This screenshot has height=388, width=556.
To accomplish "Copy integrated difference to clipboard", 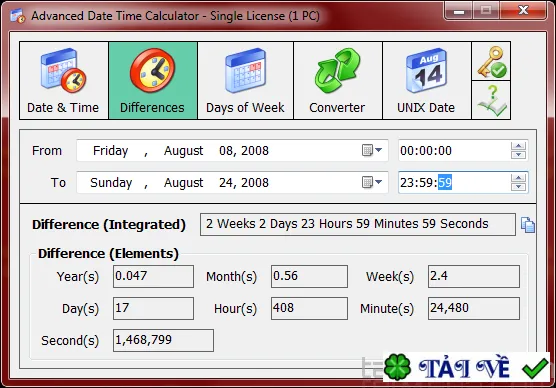I will (528, 225).
